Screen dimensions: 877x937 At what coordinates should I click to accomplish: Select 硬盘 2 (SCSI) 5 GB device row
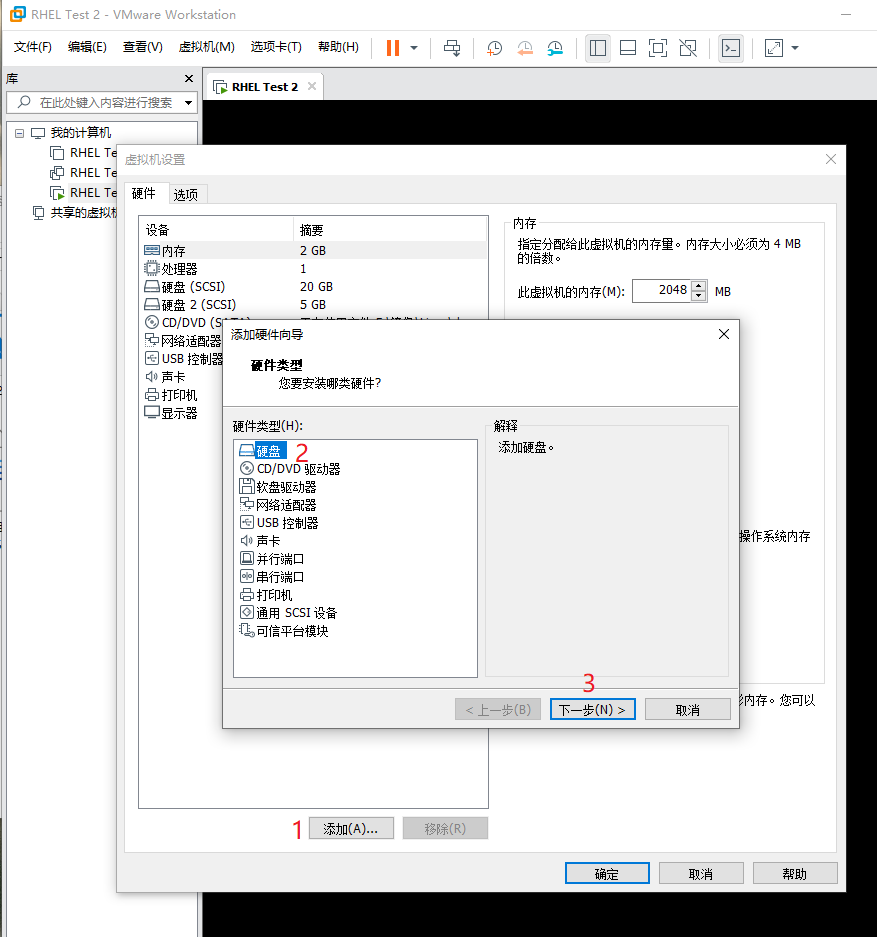313,305
